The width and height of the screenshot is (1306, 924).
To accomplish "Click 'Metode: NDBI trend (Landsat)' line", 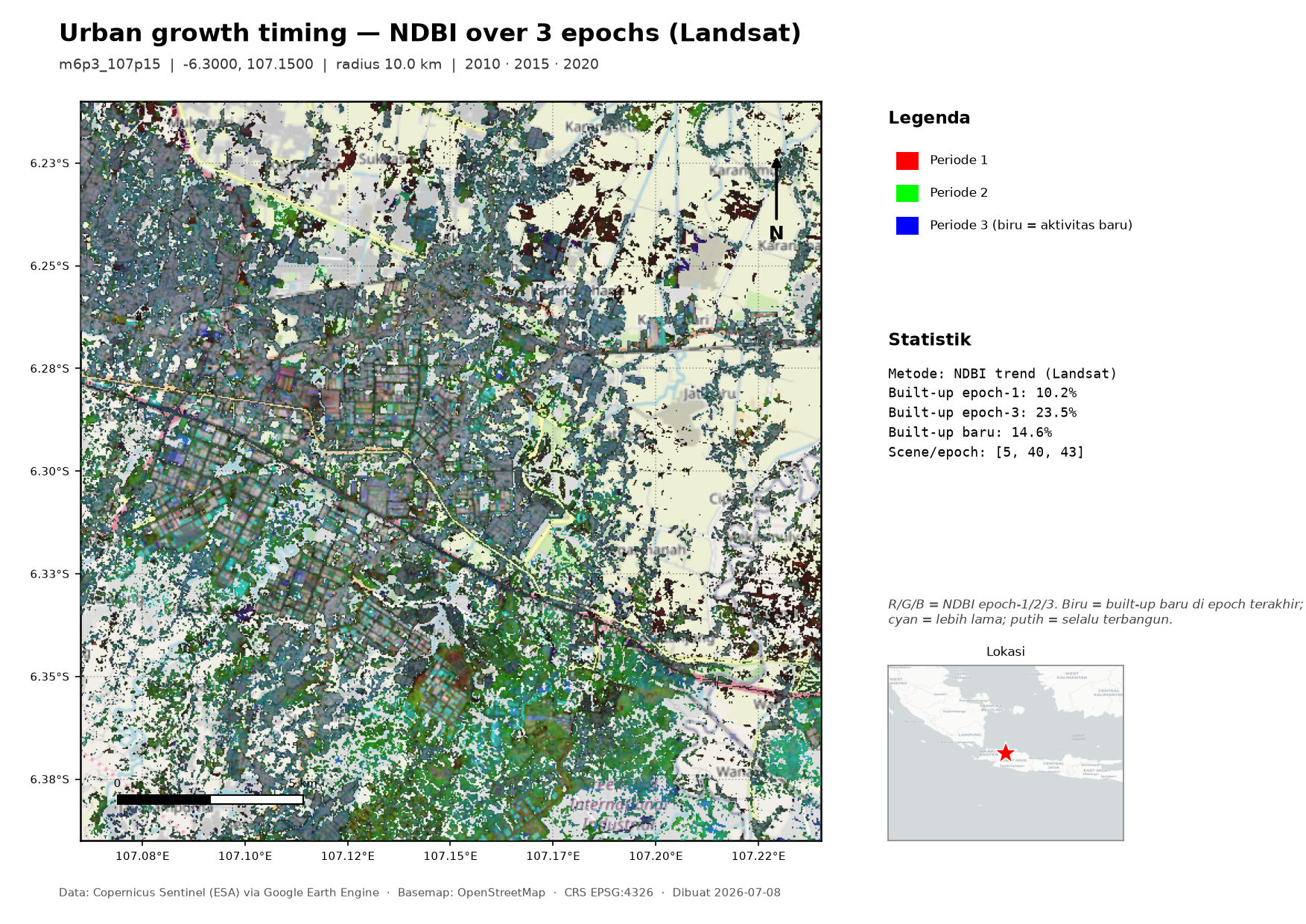I will tap(1003, 374).
